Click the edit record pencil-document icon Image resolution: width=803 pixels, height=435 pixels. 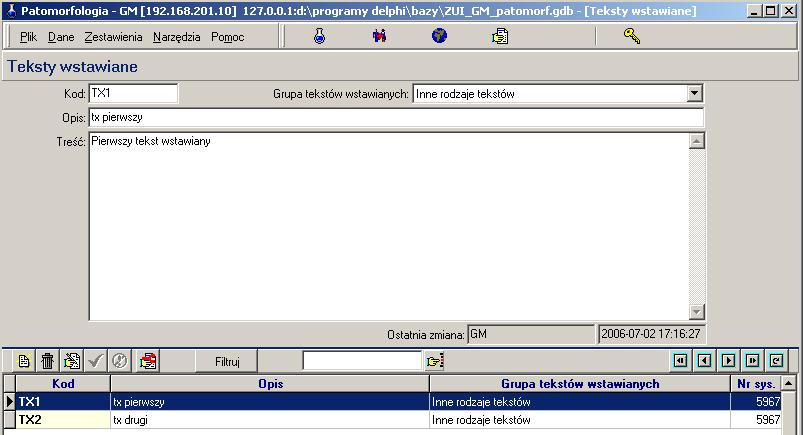72,361
